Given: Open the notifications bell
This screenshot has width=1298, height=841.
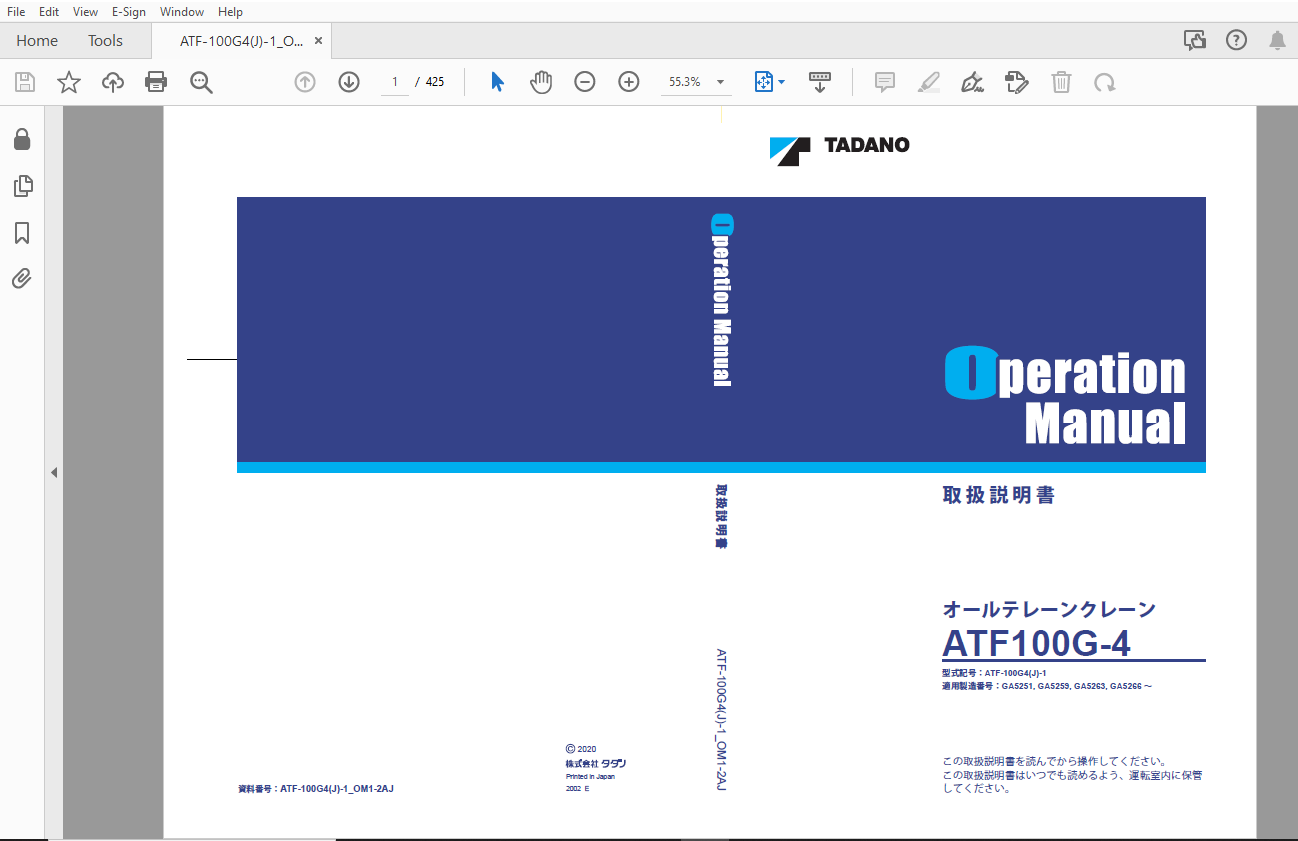Looking at the screenshot, I should pos(1278,40).
